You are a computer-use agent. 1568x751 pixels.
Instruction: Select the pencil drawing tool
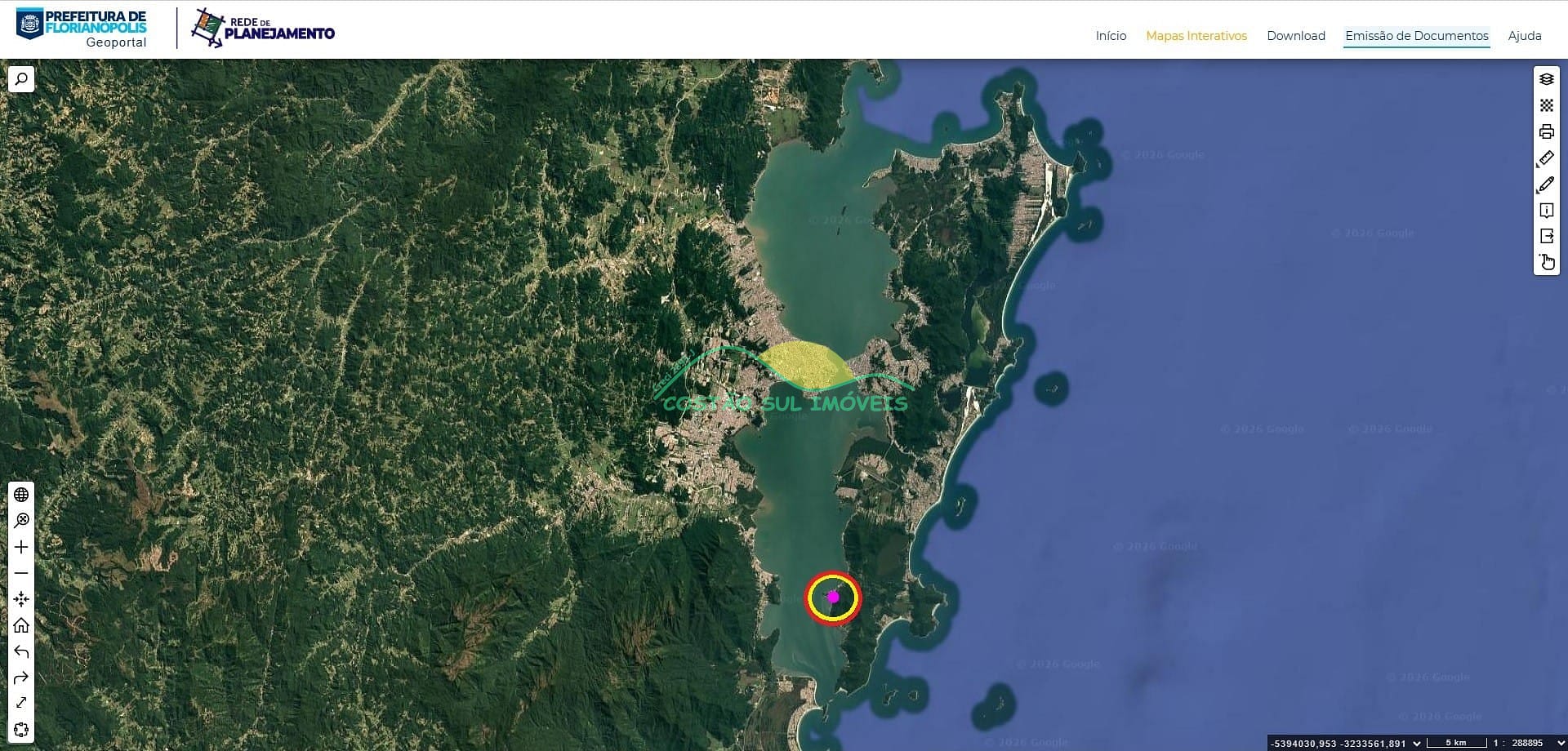pyautogui.click(x=1546, y=184)
